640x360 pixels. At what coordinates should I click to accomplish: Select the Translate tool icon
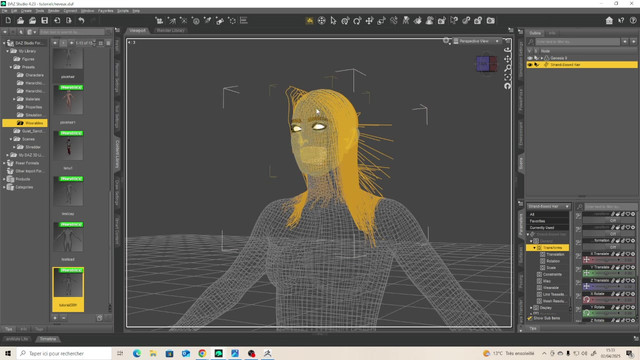(x=369, y=20)
